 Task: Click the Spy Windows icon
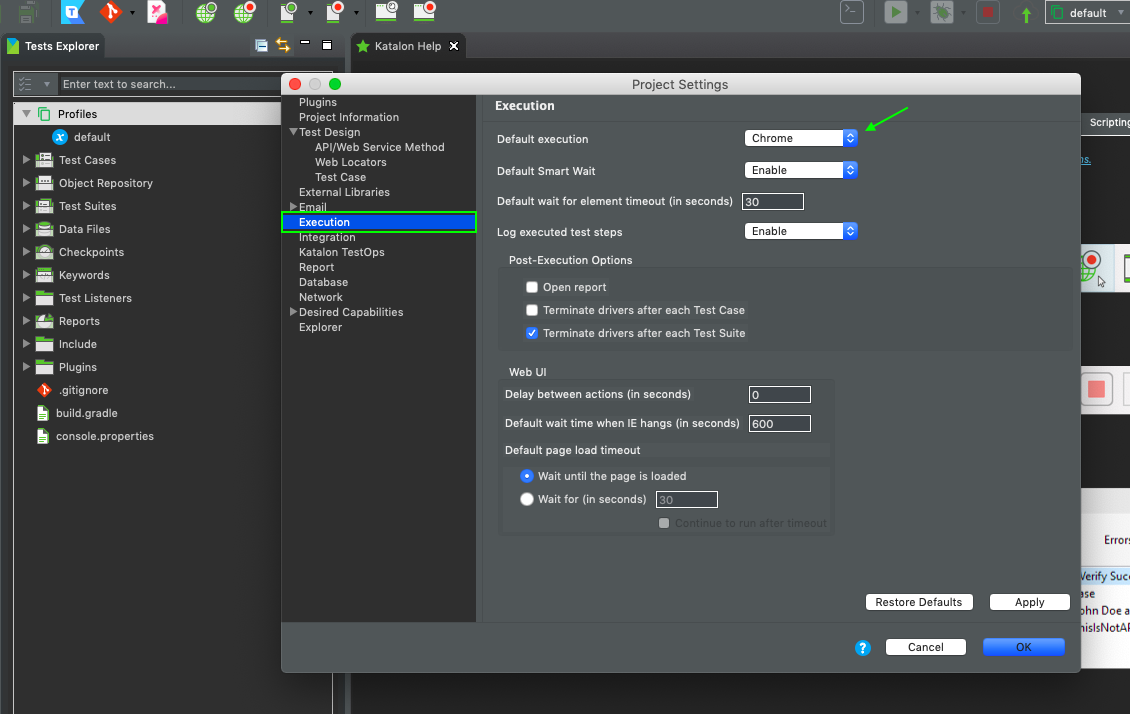click(x=386, y=11)
